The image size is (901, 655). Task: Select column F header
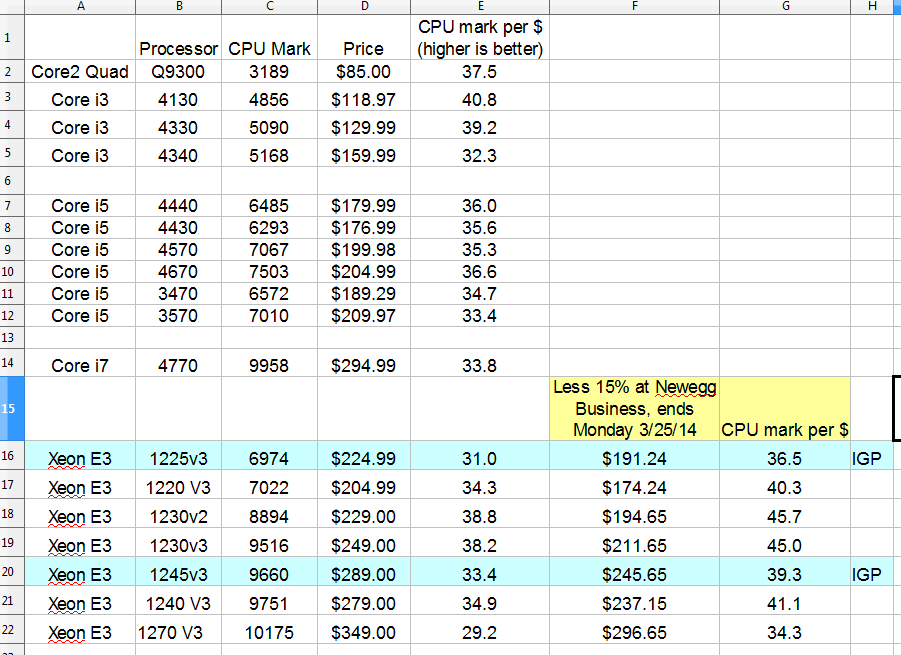coord(634,6)
